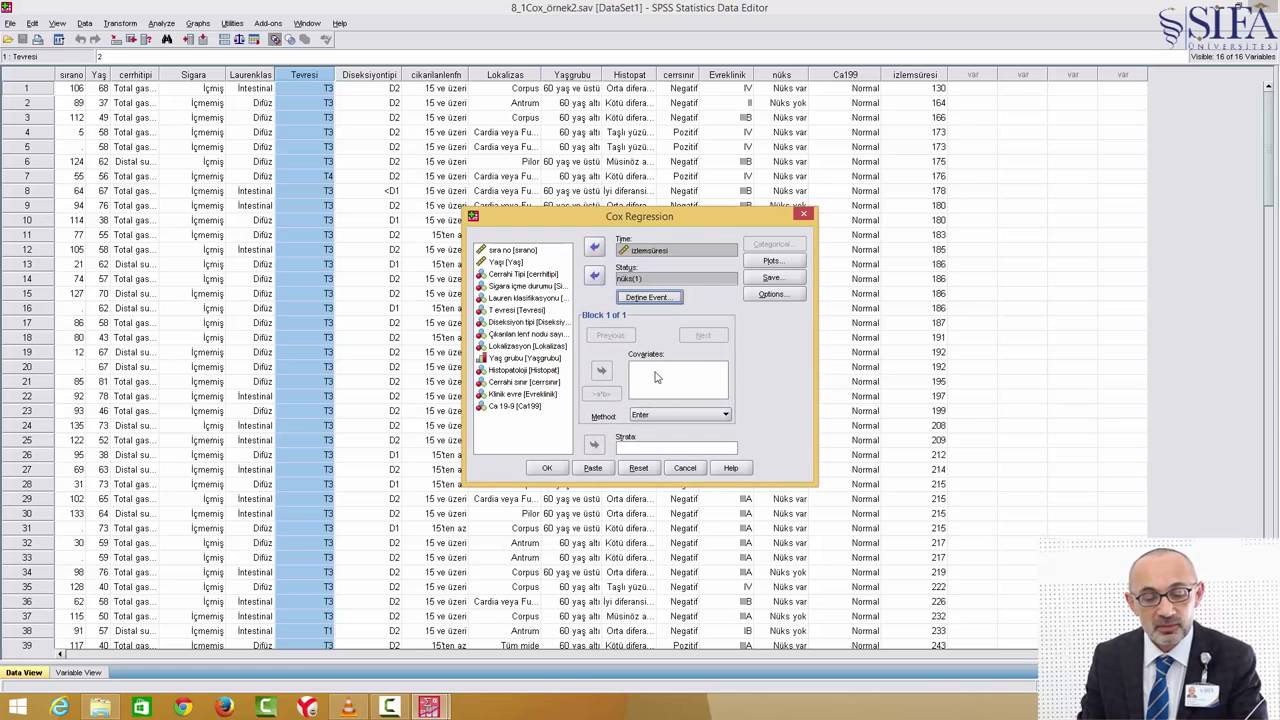Open Internet Explorer from the taskbar
The height and width of the screenshot is (720, 1280).
[60, 708]
